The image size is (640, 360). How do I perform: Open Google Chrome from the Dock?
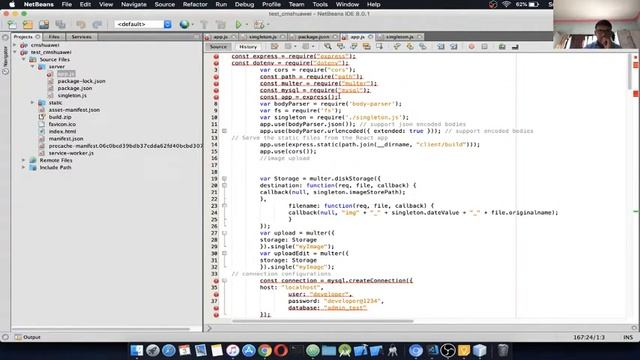[264, 351]
